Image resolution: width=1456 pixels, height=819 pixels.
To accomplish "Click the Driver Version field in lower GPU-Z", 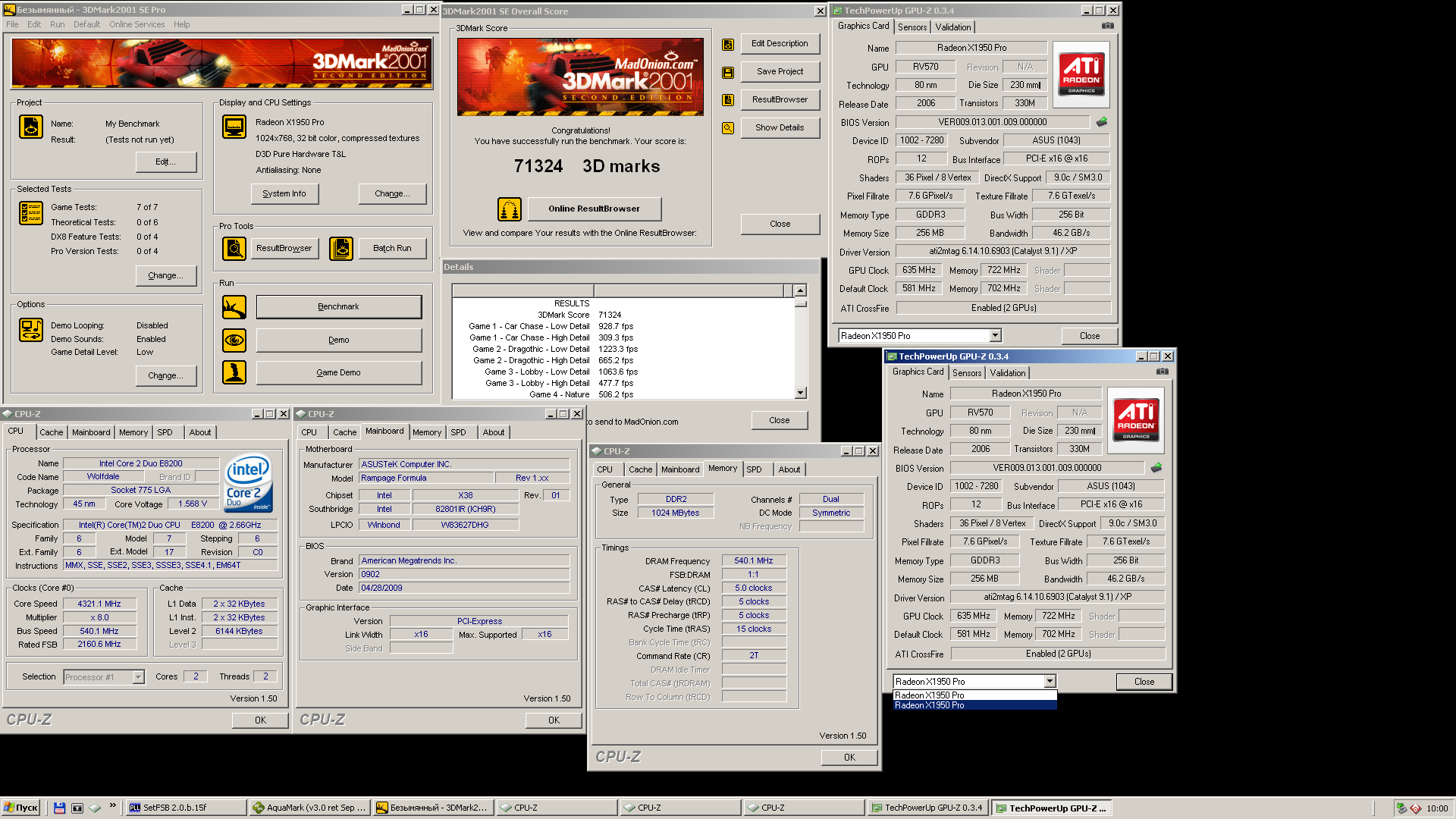I will (1057, 598).
